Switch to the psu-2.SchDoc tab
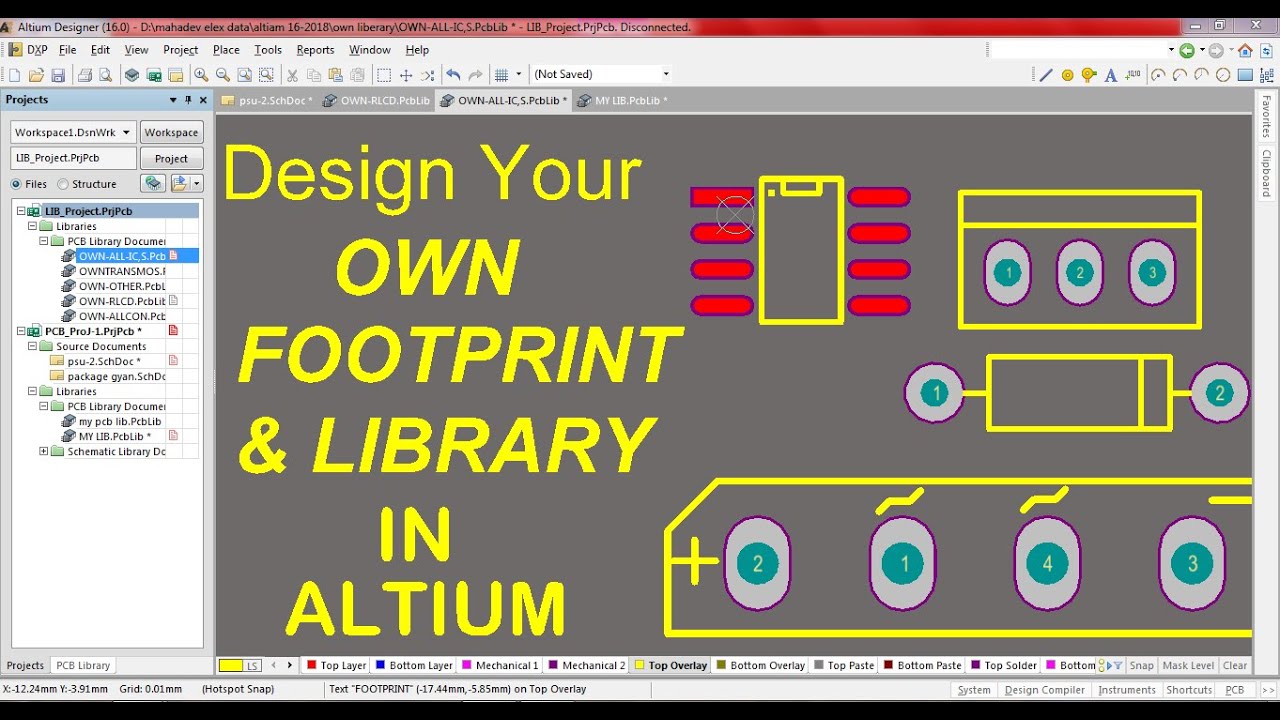This screenshot has height=720, width=1280. tap(267, 100)
